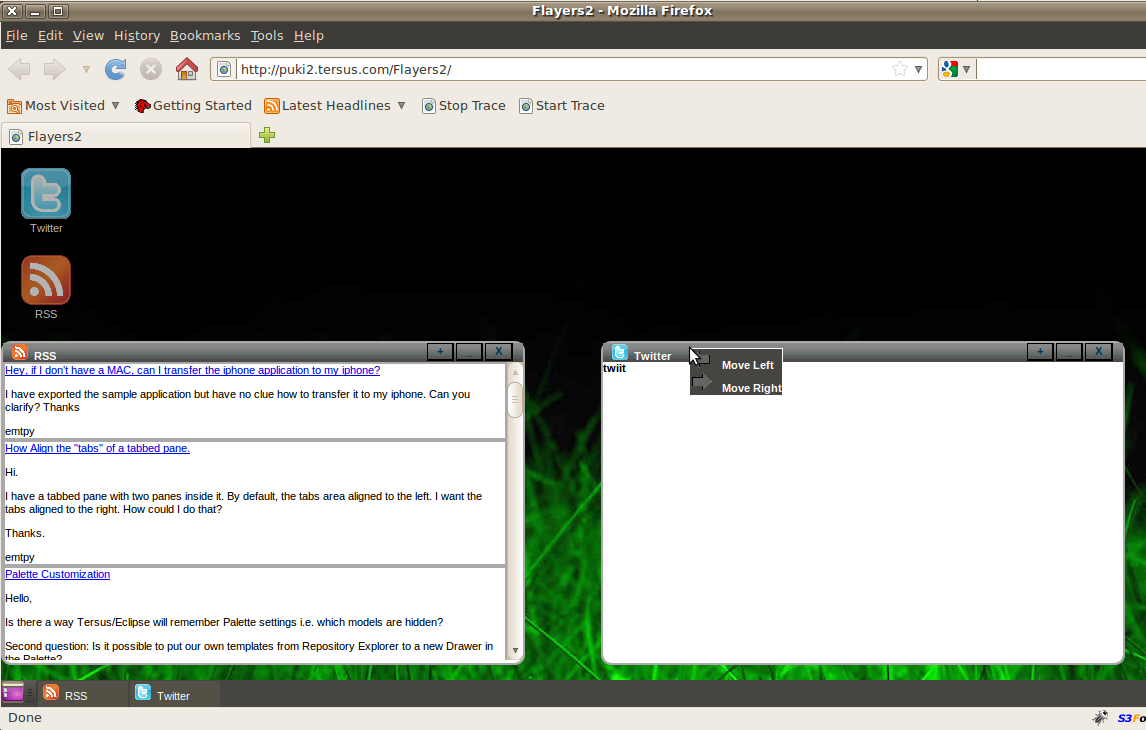
Task: Open the RSS desktop icon
Action: [x=46, y=280]
